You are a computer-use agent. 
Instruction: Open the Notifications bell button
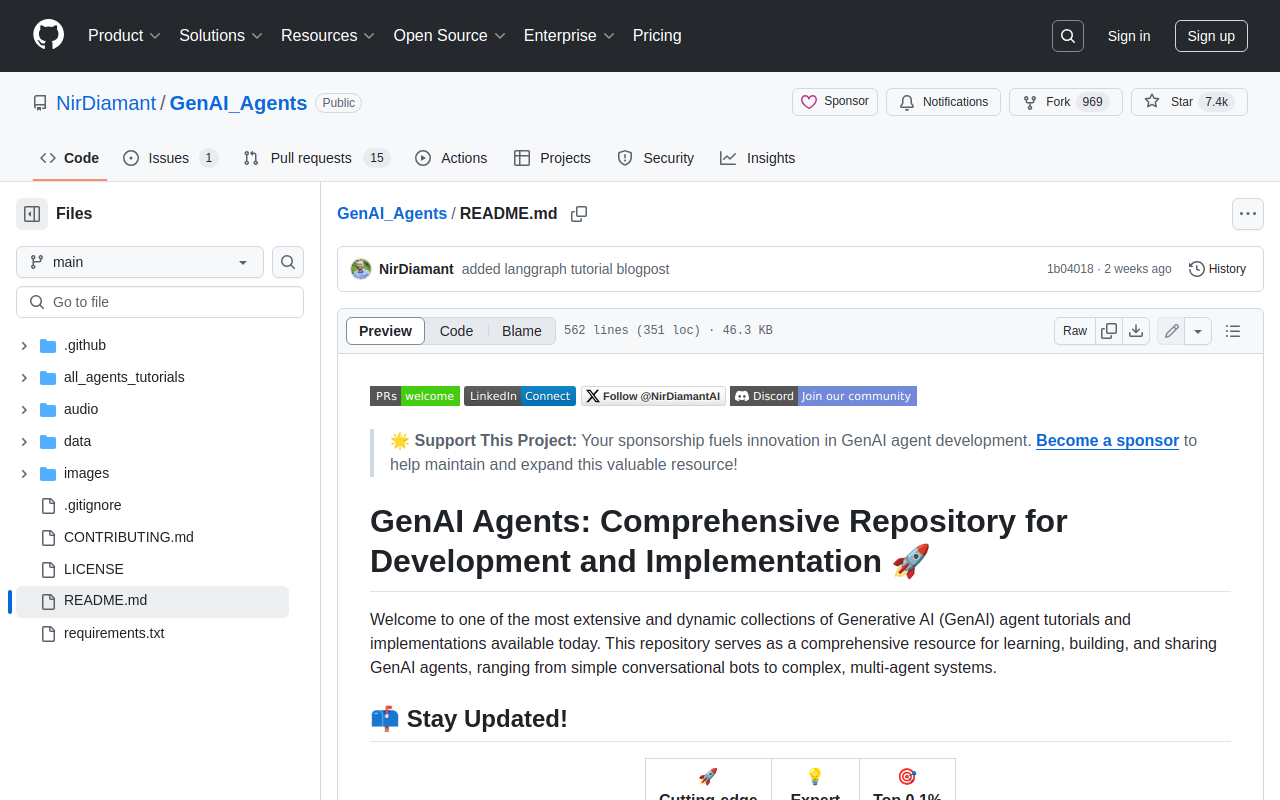943,102
